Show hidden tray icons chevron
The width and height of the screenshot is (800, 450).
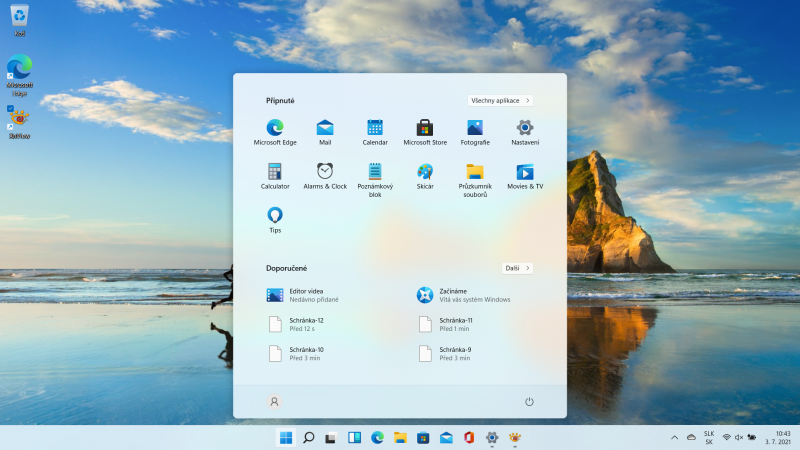pos(674,438)
